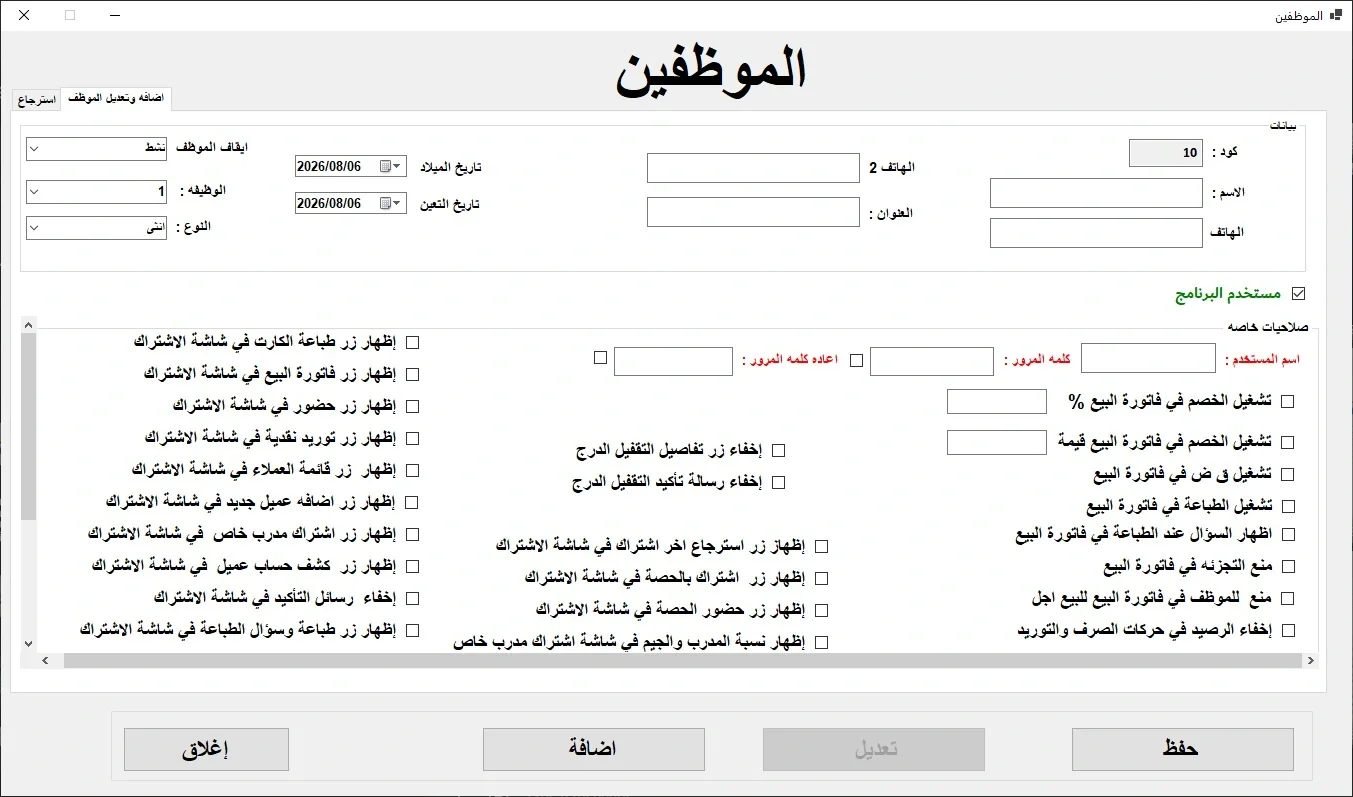Image resolution: width=1353 pixels, height=797 pixels.
Task: Click scroll-left arrow of permissions panel
Action: (45, 661)
